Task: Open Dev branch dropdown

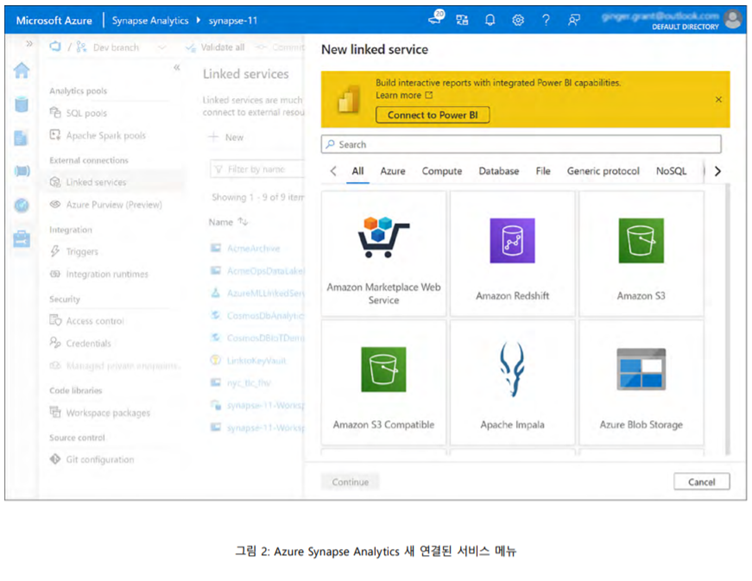Action: (x=129, y=47)
